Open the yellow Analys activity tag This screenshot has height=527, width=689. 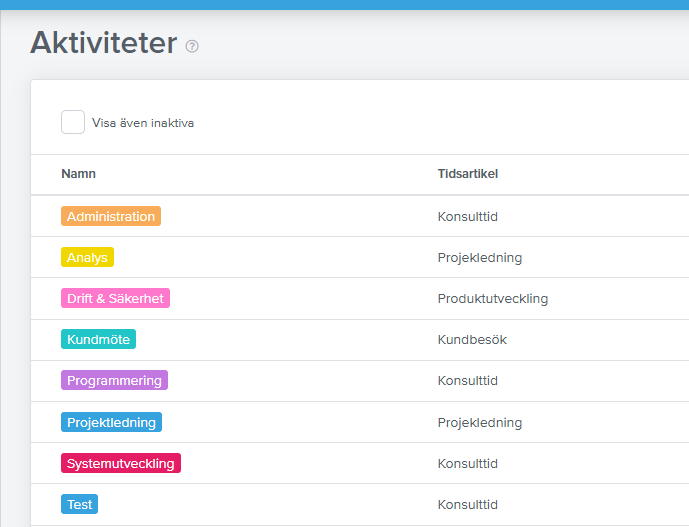87,257
